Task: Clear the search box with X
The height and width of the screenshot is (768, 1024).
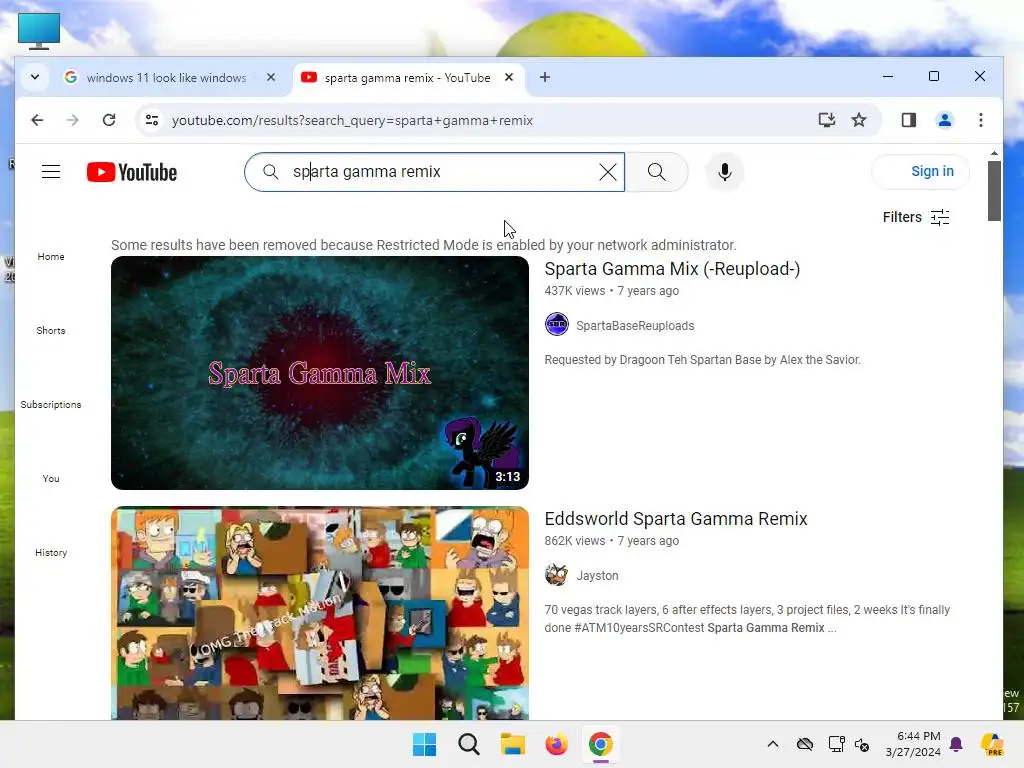Action: 607,172
